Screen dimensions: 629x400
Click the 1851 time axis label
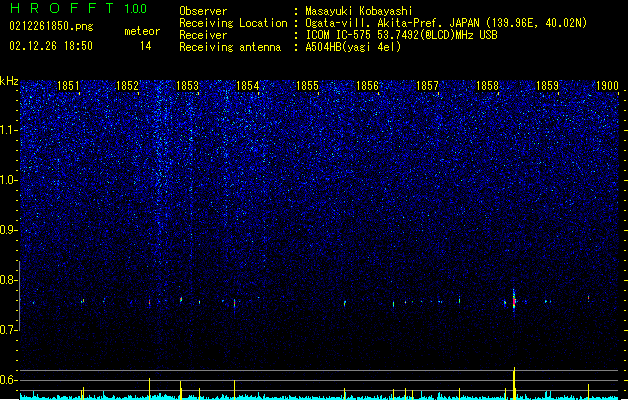68,86
